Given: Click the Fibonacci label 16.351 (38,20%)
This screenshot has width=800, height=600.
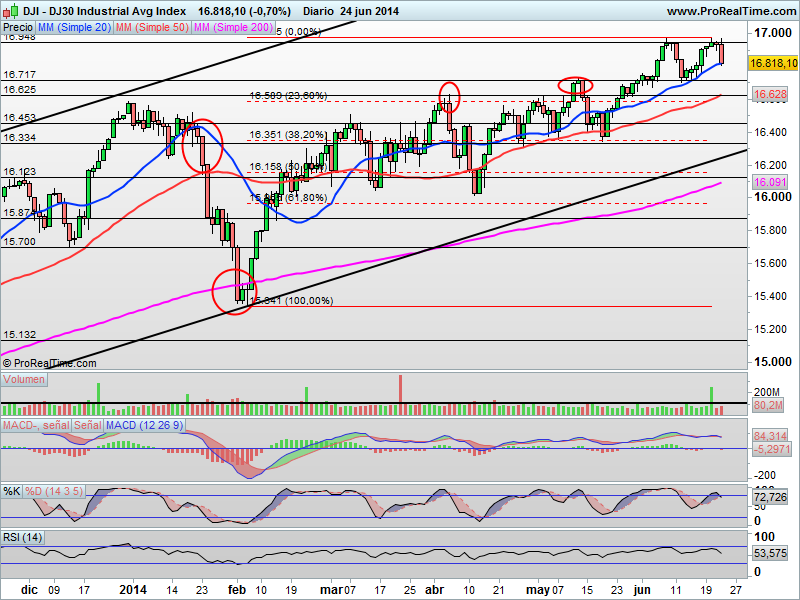Looking at the screenshot, I should point(288,135).
